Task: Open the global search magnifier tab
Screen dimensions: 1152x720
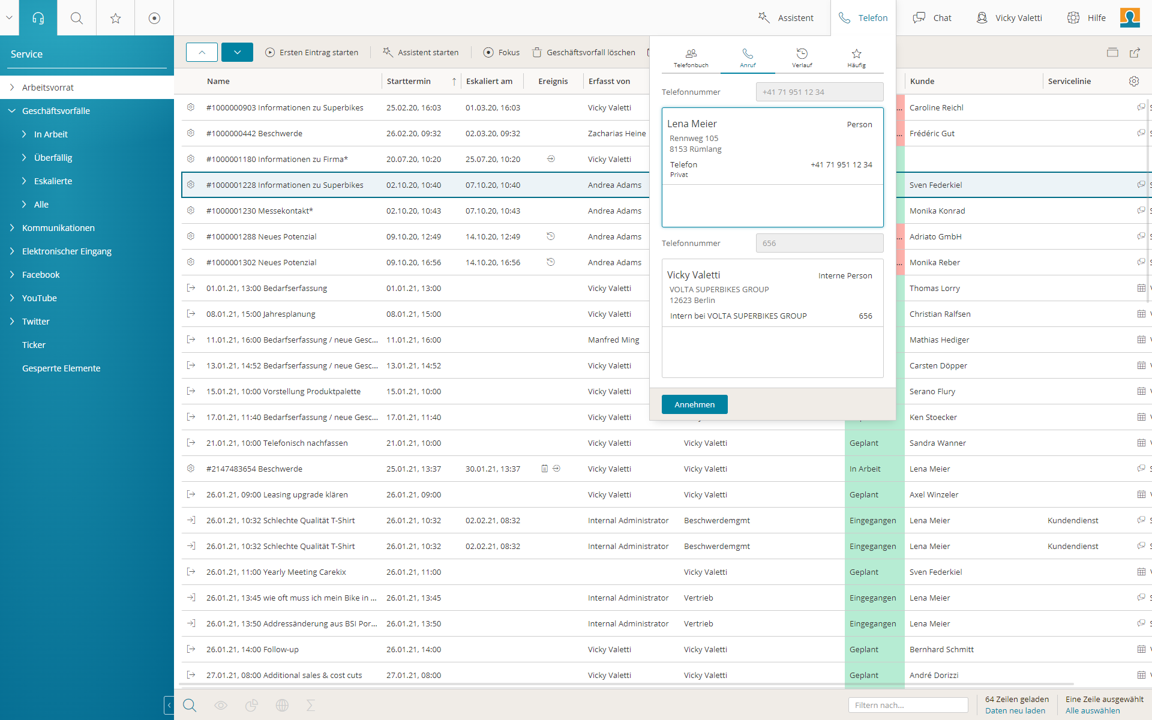Action: (x=77, y=18)
